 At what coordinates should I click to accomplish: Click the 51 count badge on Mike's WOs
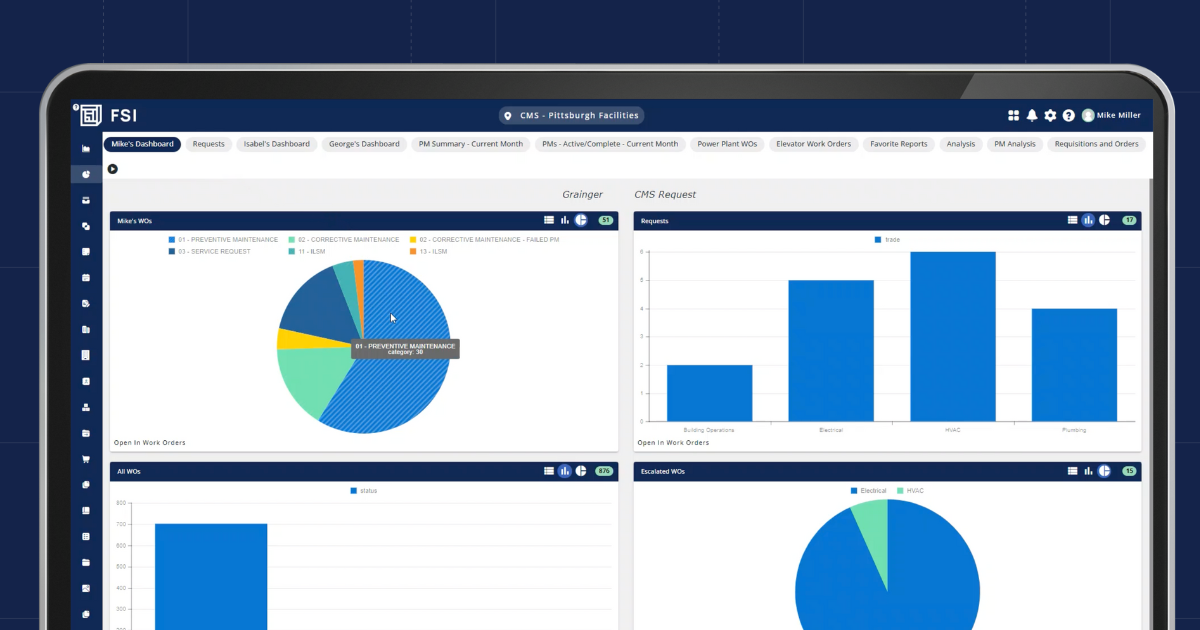pyautogui.click(x=606, y=219)
